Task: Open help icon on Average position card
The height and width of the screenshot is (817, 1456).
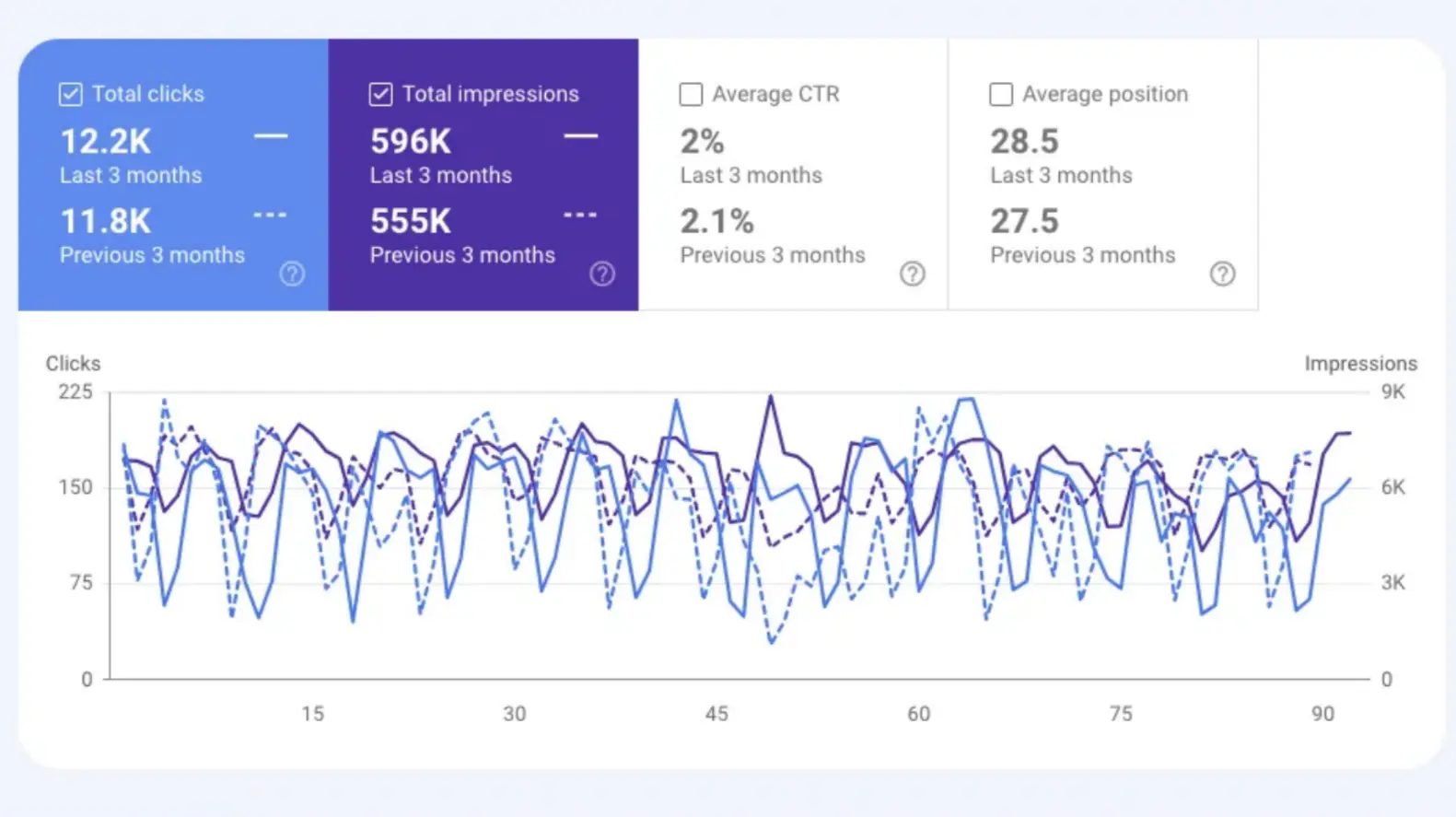Action: pyautogui.click(x=1223, y=274)
